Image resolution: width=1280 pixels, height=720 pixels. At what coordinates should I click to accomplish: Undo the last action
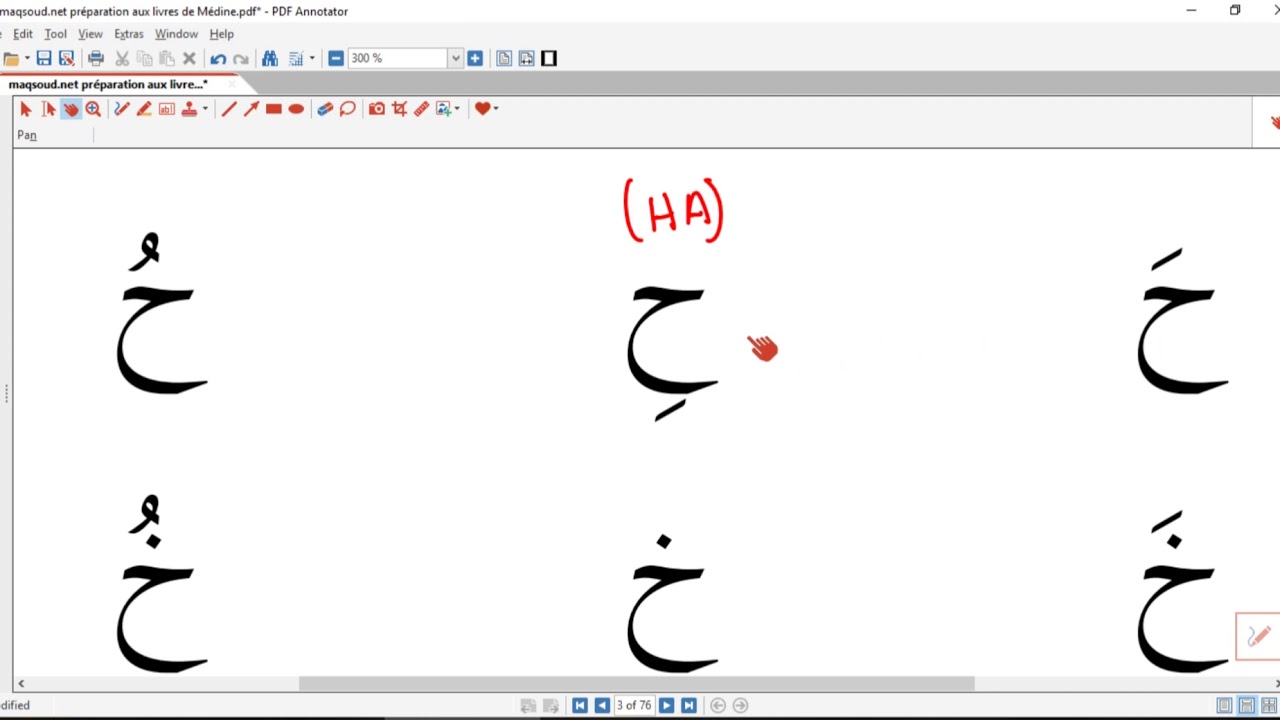click(x=218, y=58)
